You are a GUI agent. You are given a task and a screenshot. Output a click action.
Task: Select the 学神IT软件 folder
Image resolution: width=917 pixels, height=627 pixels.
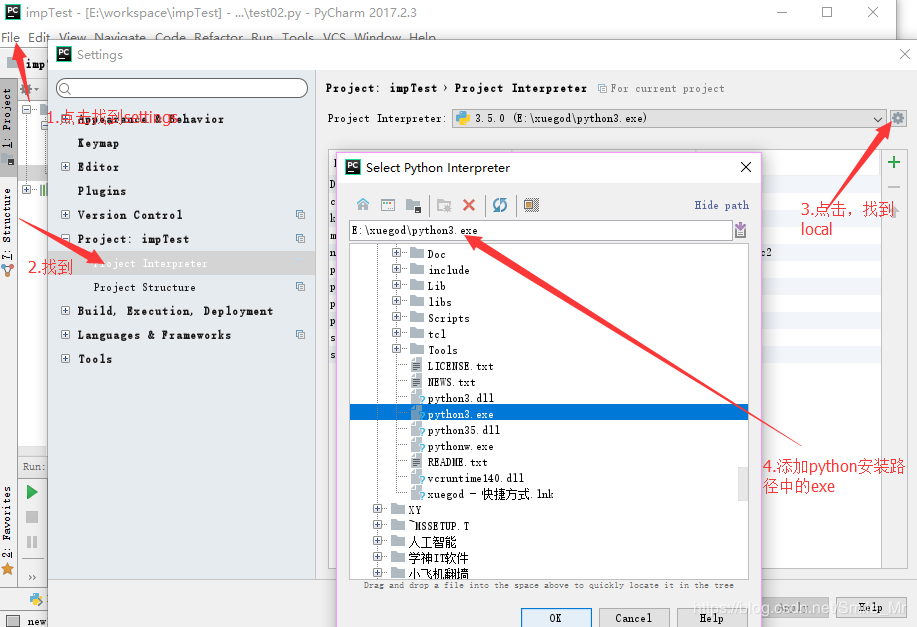tap(438, 558)
